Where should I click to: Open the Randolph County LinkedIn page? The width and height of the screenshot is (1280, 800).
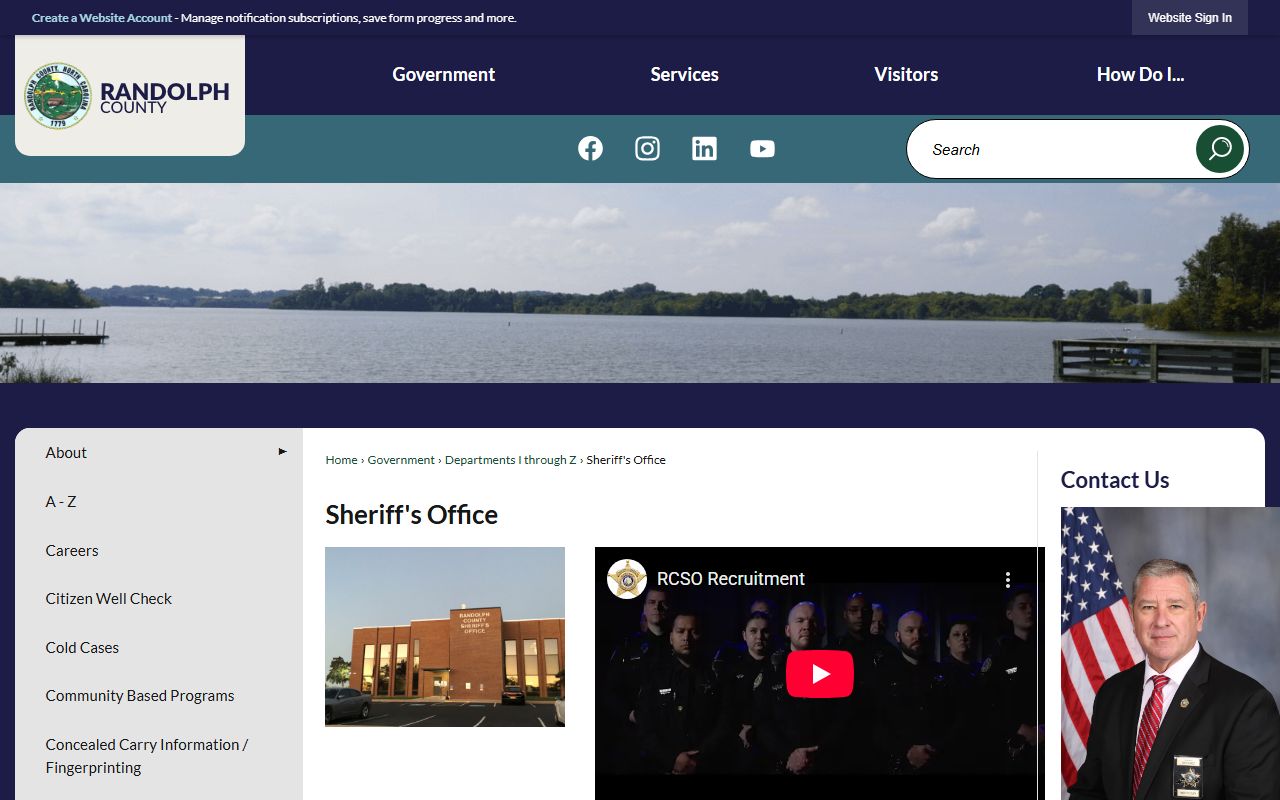[x=704, y=149]
